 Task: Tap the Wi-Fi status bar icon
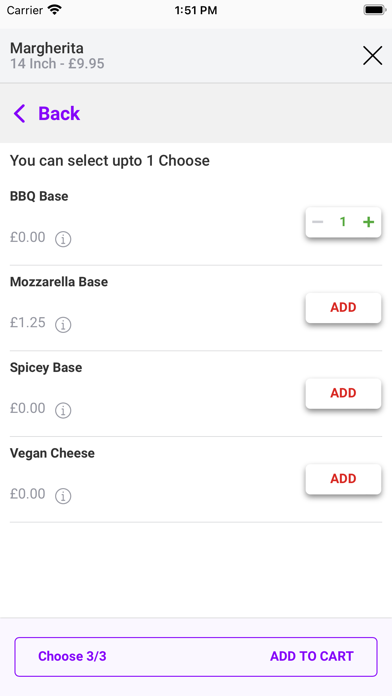pos(55,10)
